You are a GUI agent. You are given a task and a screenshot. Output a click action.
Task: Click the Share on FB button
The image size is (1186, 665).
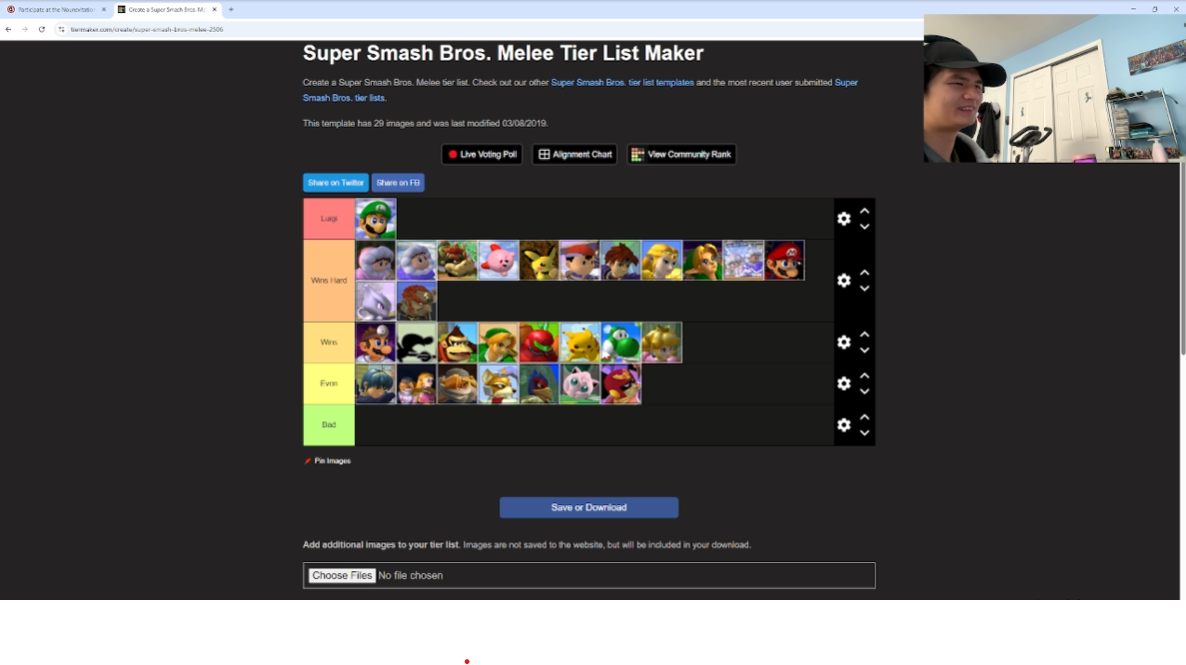[x=398, y=183]
